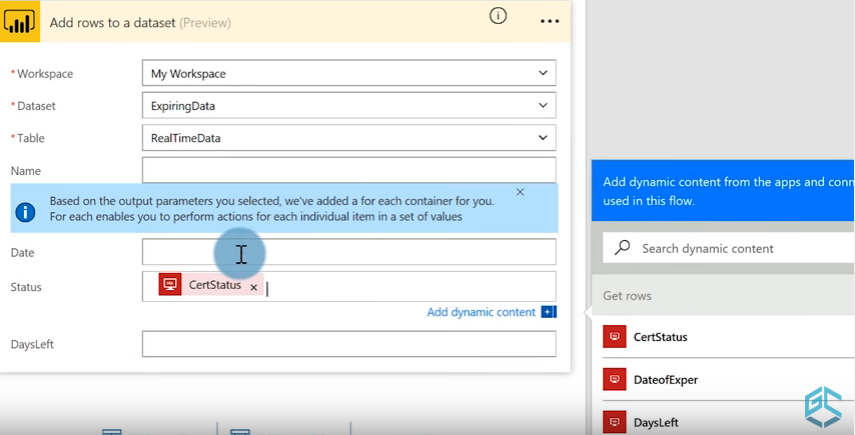Click the blue info icon in the notice banner

(26, 212)
